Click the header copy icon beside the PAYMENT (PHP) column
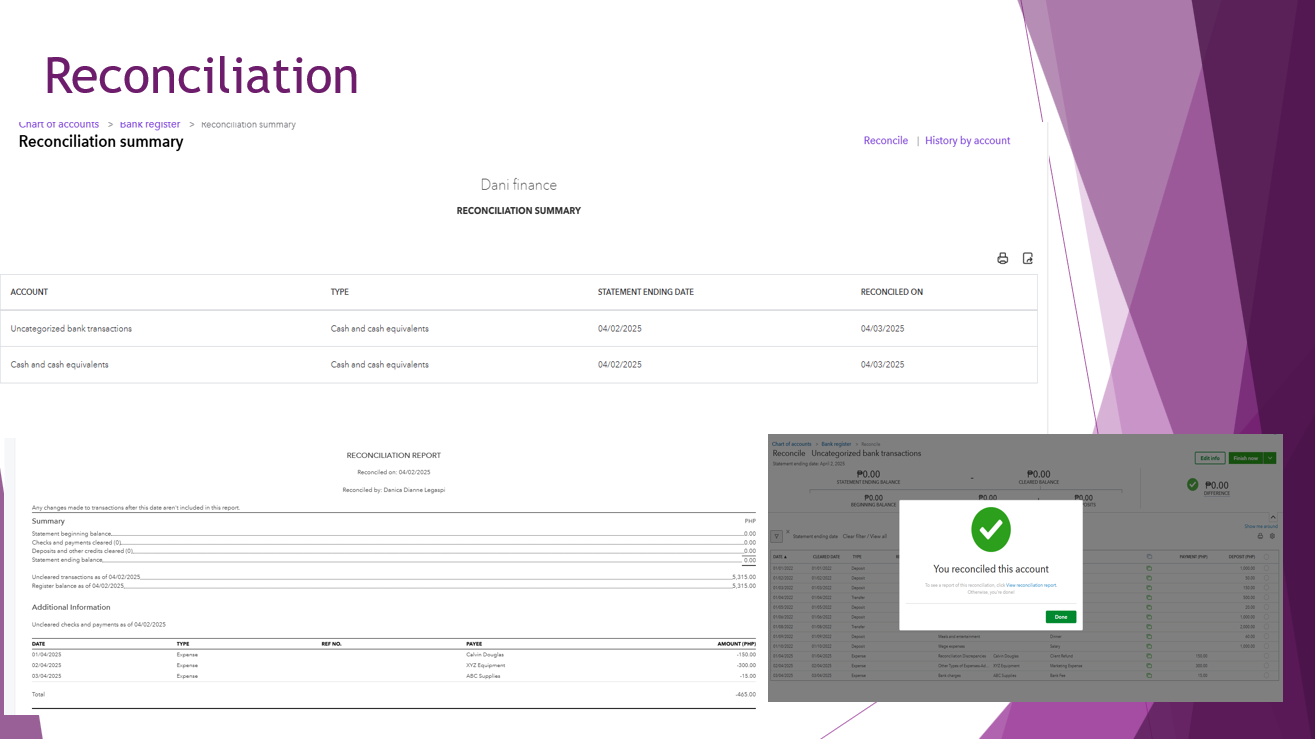Viewport: 1315px width, 739px height. [x=1149, y=556]
